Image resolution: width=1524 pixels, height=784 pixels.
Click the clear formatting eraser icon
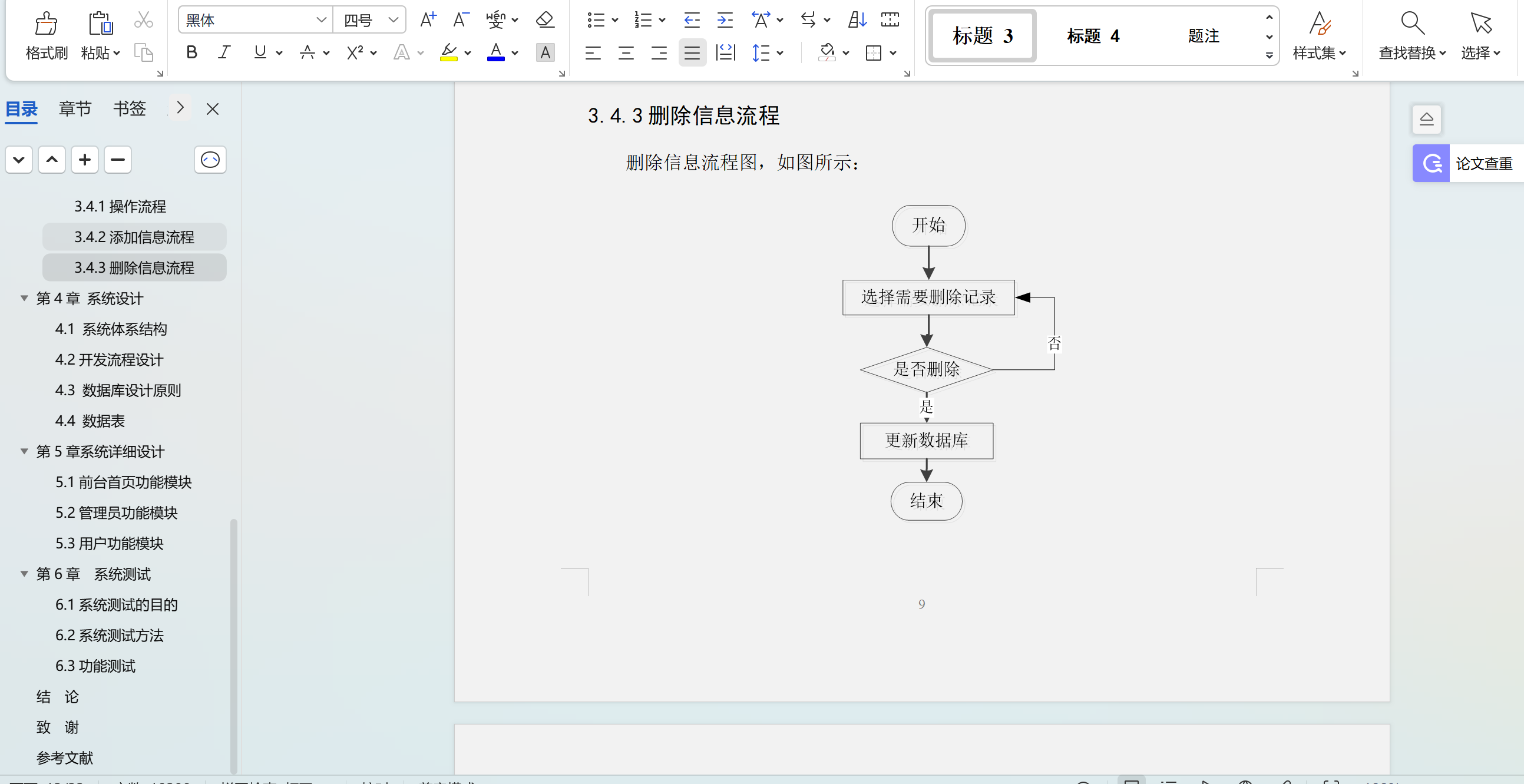click(544, 20)
